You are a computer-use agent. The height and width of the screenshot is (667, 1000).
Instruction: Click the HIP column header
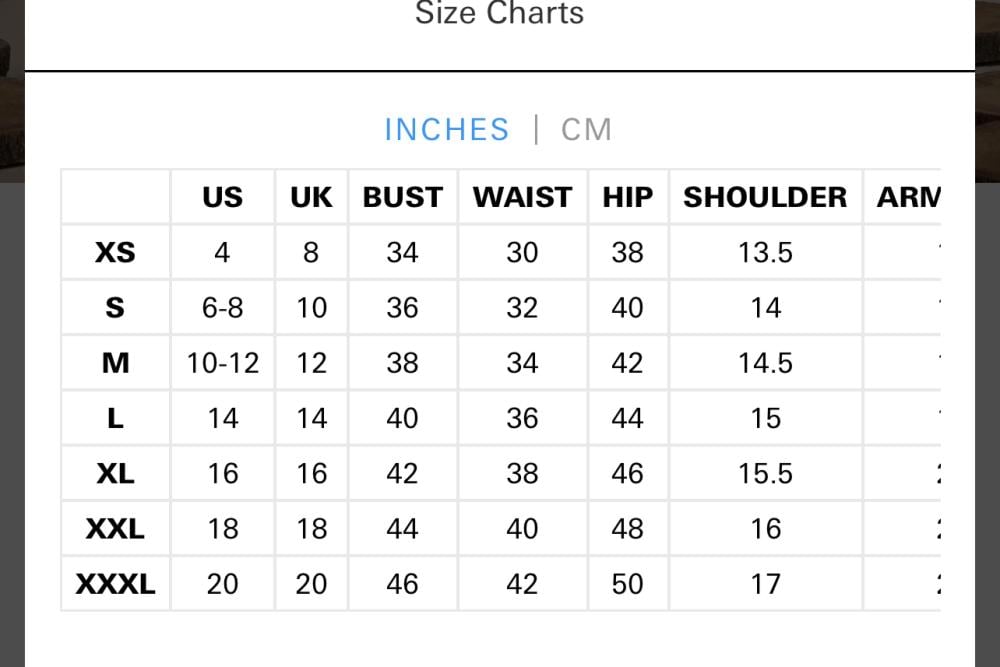[x=627, y=197]
